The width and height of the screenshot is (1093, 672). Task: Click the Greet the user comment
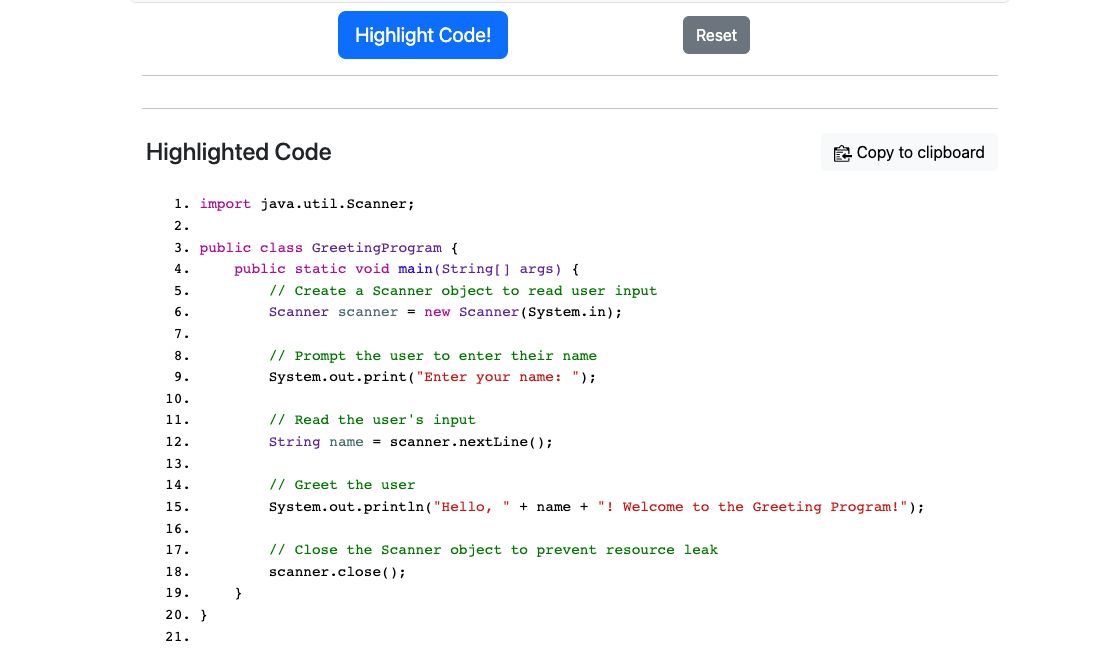pos(341,485)
